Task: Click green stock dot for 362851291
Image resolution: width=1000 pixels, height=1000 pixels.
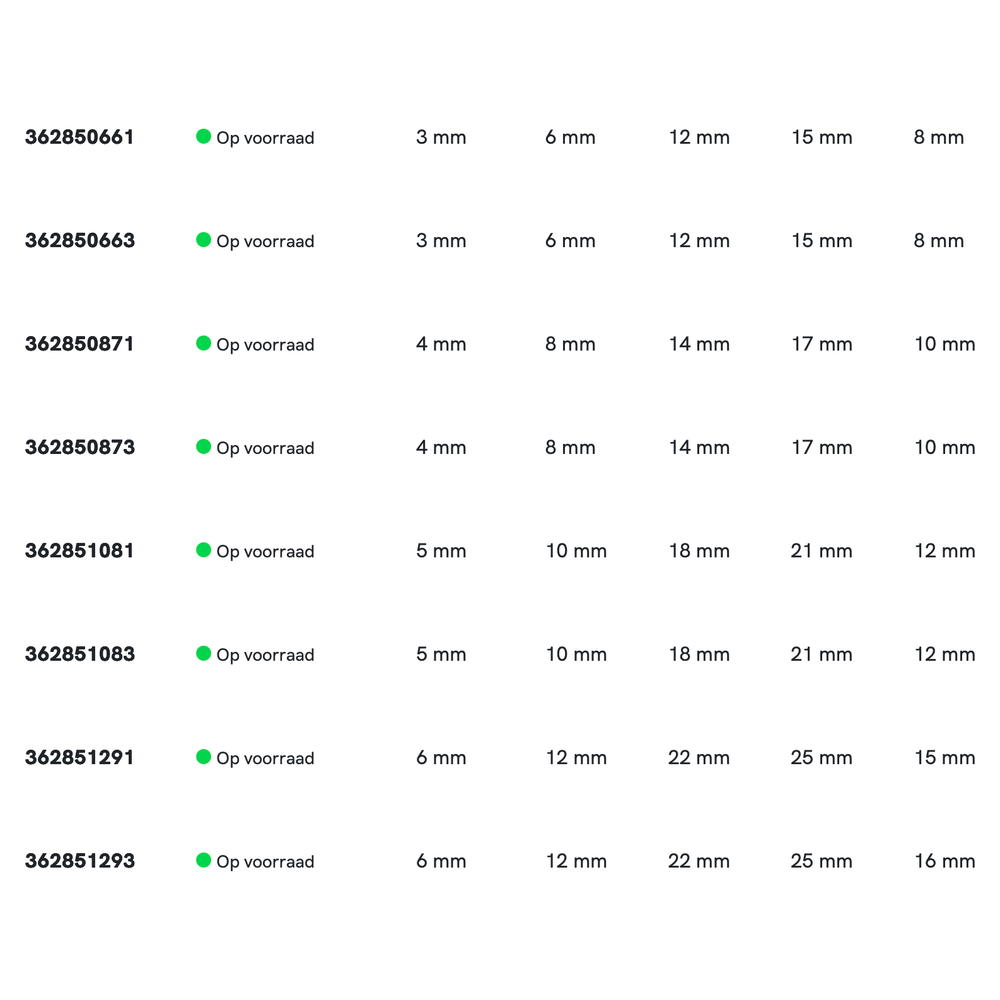Action: (x=204, y=757)
